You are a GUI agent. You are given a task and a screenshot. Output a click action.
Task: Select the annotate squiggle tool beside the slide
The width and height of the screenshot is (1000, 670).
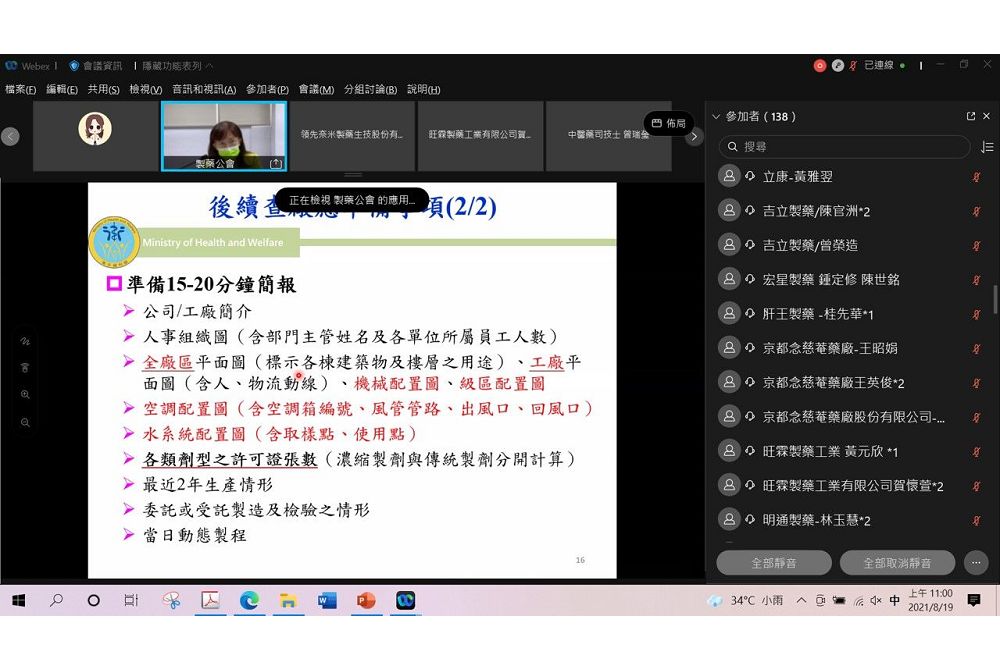pyautogui.click(x=26, y=341)
